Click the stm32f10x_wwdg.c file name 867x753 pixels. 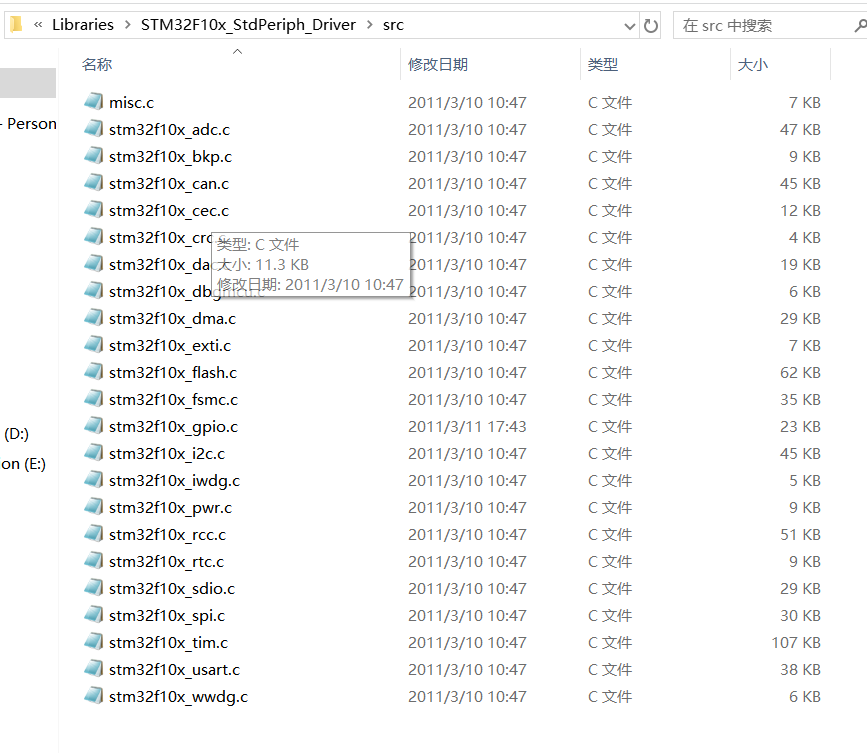tap(179, 697)
